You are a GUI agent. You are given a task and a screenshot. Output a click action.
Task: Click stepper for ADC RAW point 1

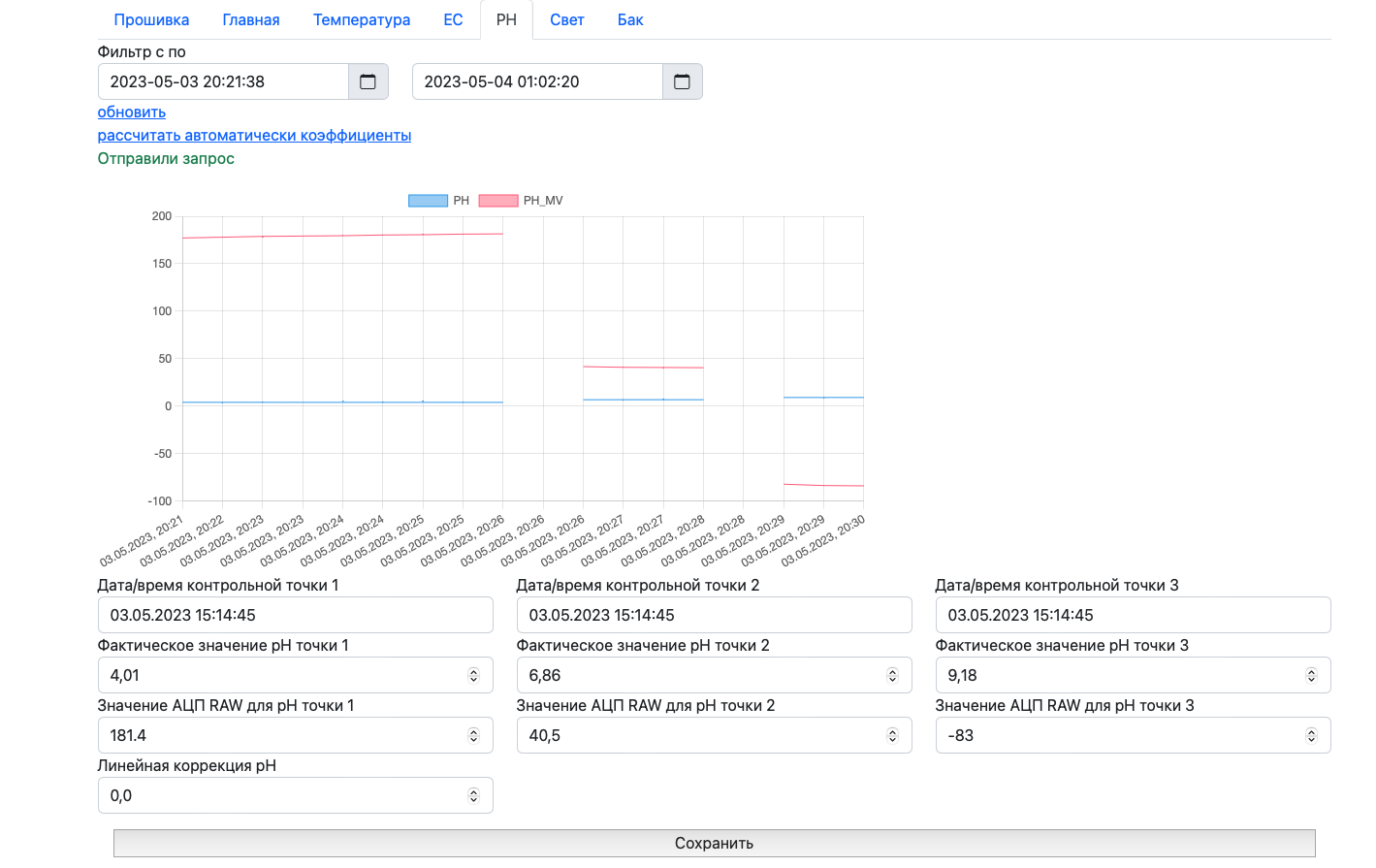[x=473, y=735]
